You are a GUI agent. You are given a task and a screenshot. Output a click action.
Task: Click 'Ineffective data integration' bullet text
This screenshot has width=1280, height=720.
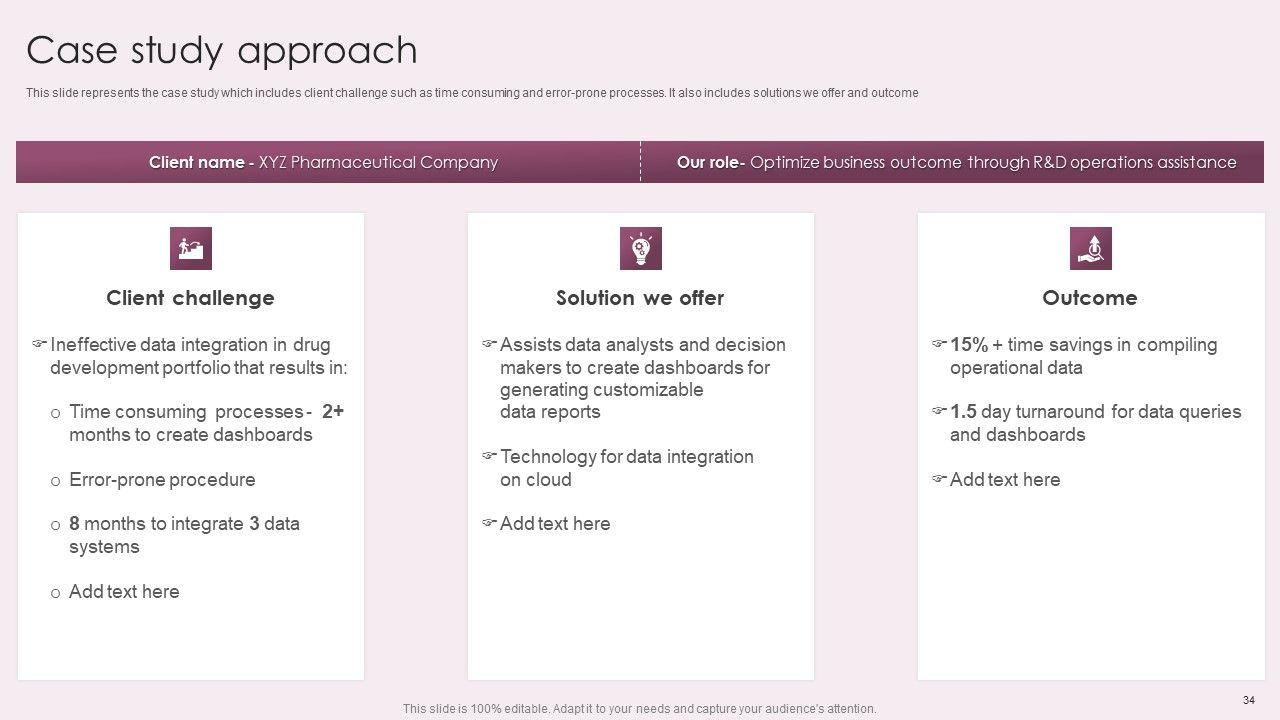[198, 356]
